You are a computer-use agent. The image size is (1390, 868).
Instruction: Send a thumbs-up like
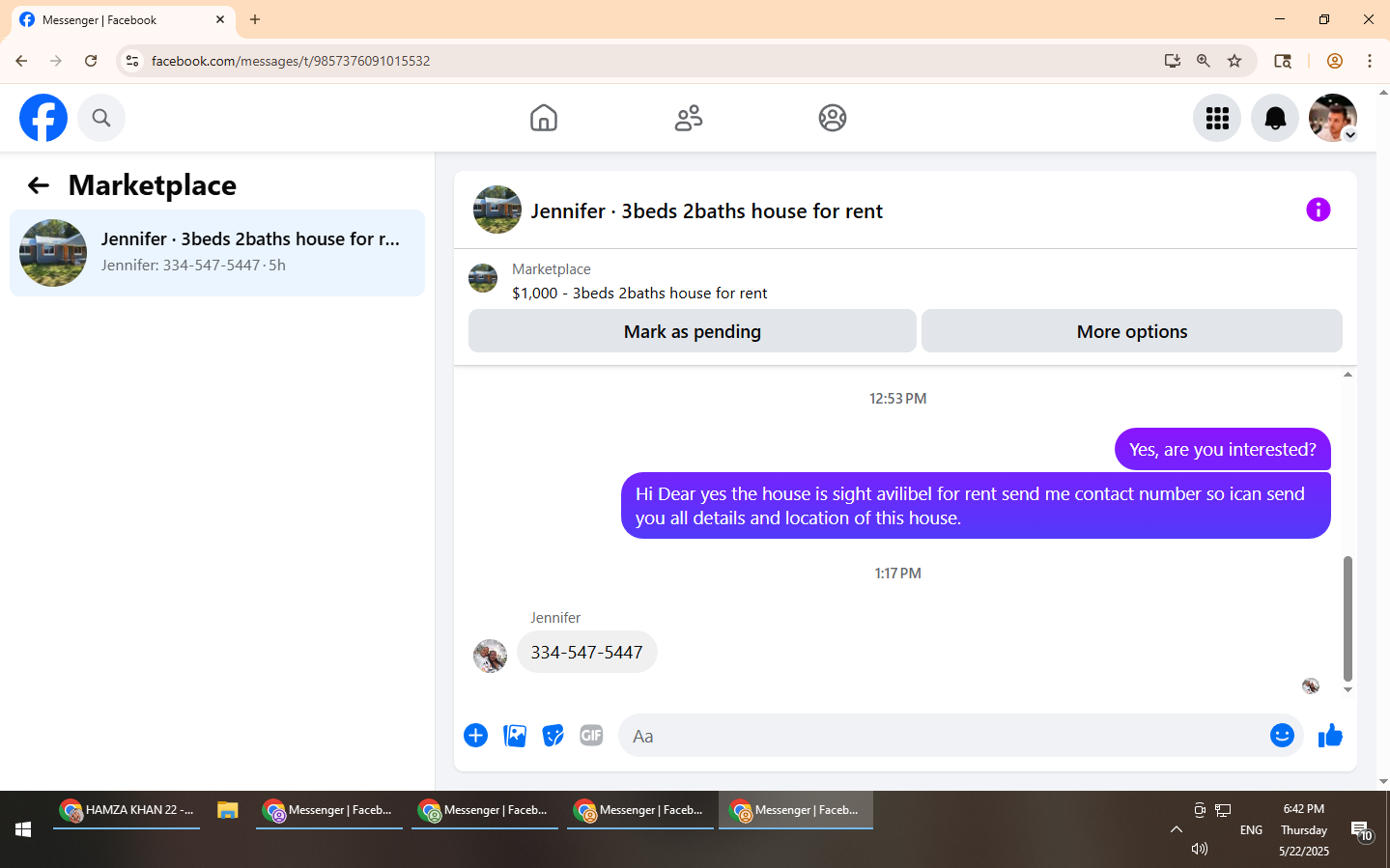pyautogui.click(x=1330, y=736)
